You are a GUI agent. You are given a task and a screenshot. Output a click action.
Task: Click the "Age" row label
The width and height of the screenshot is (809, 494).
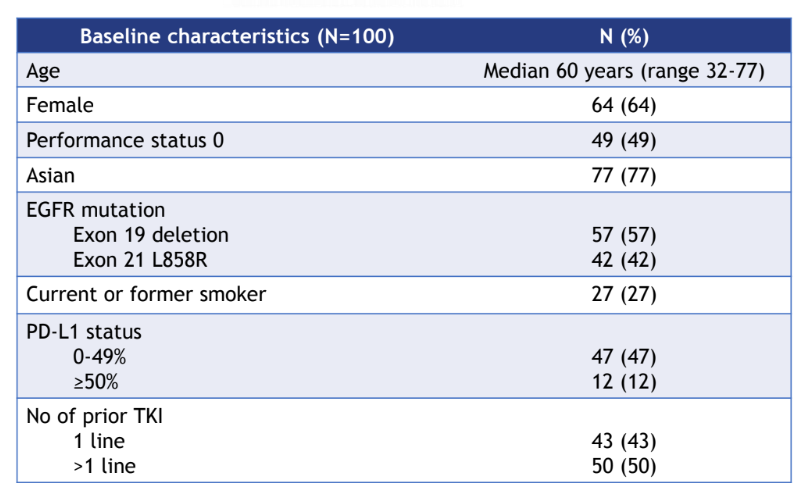coord(42,72)
